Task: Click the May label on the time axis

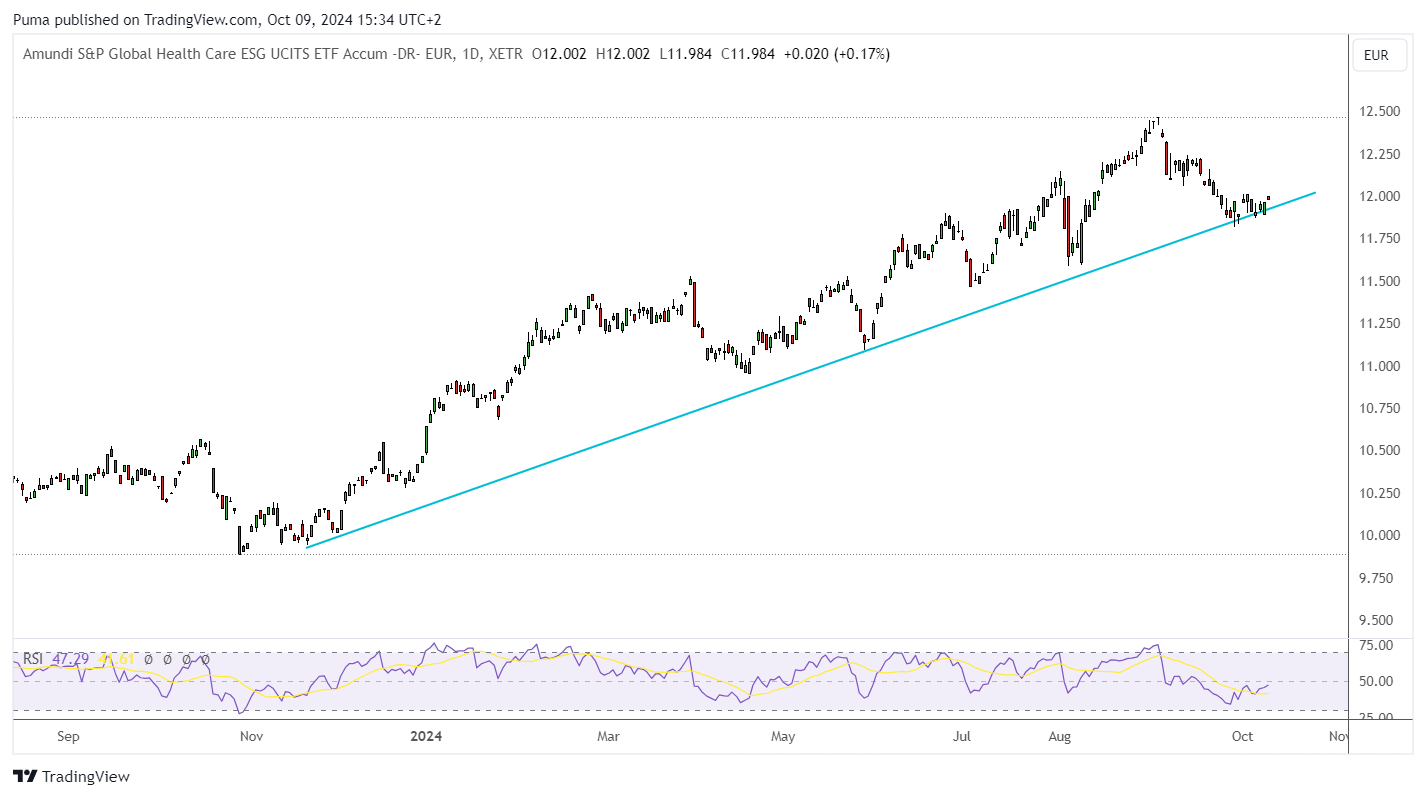Action: click(783, 737)
